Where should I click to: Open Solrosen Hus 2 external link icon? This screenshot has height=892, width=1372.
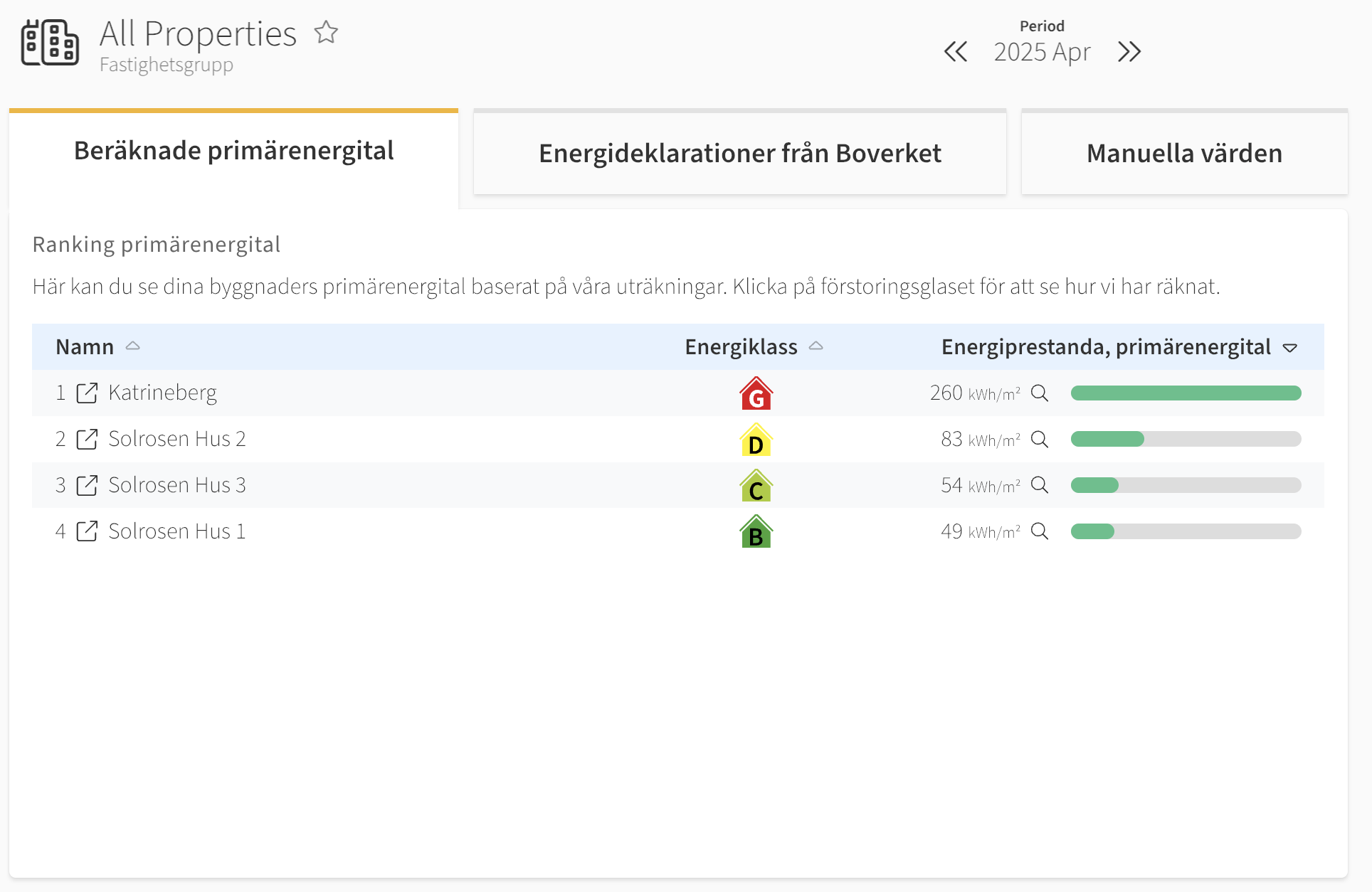(87, 439)
